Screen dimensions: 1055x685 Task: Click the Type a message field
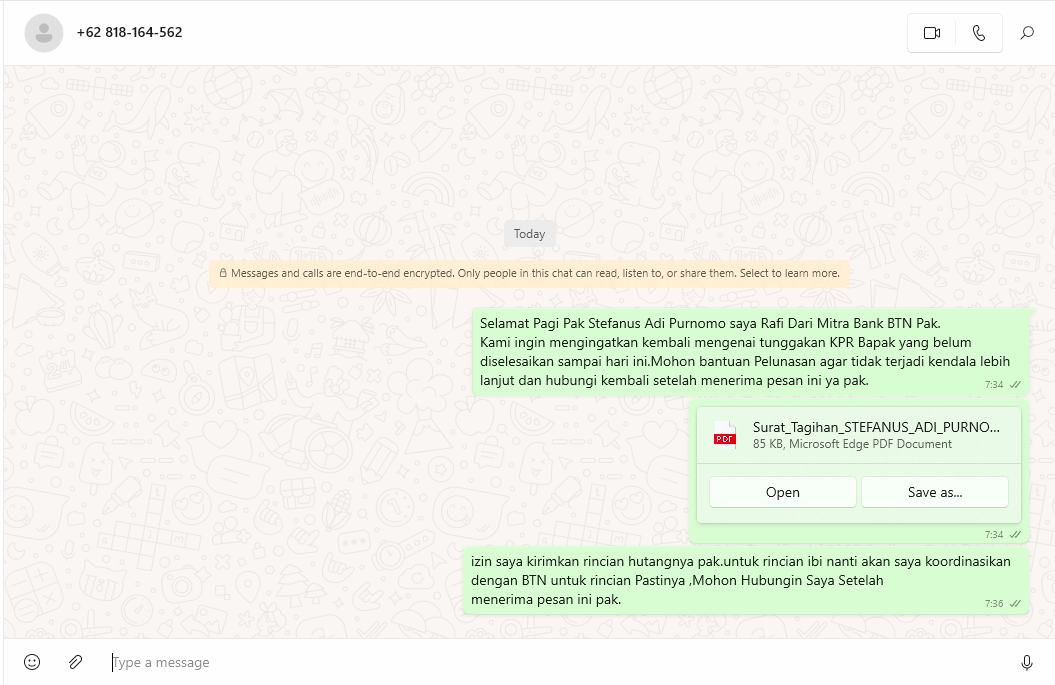(x=550, y=662)
